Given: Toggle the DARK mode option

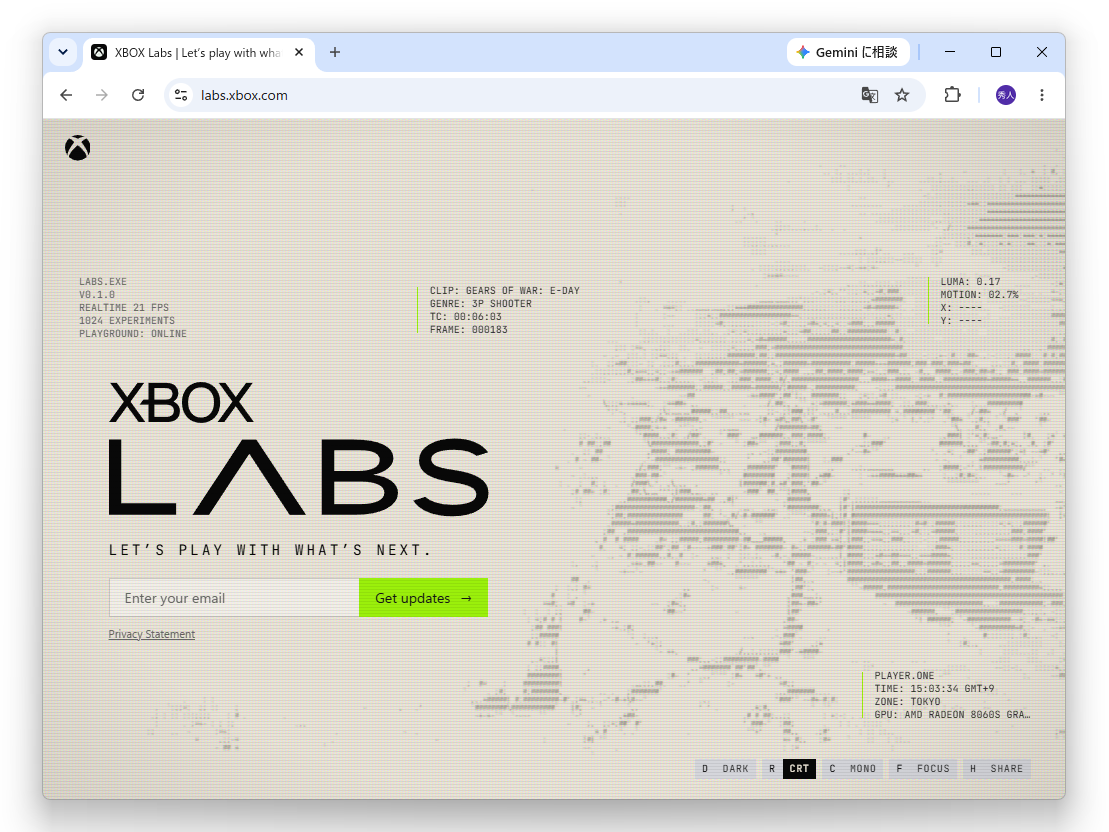Looking at the screenshot, I should point(726,768).
